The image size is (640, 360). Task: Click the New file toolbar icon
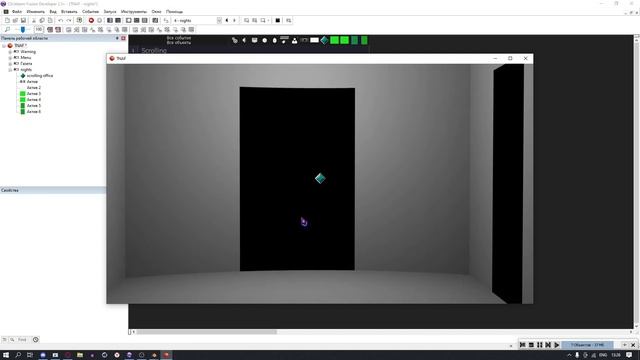[7, 20]
